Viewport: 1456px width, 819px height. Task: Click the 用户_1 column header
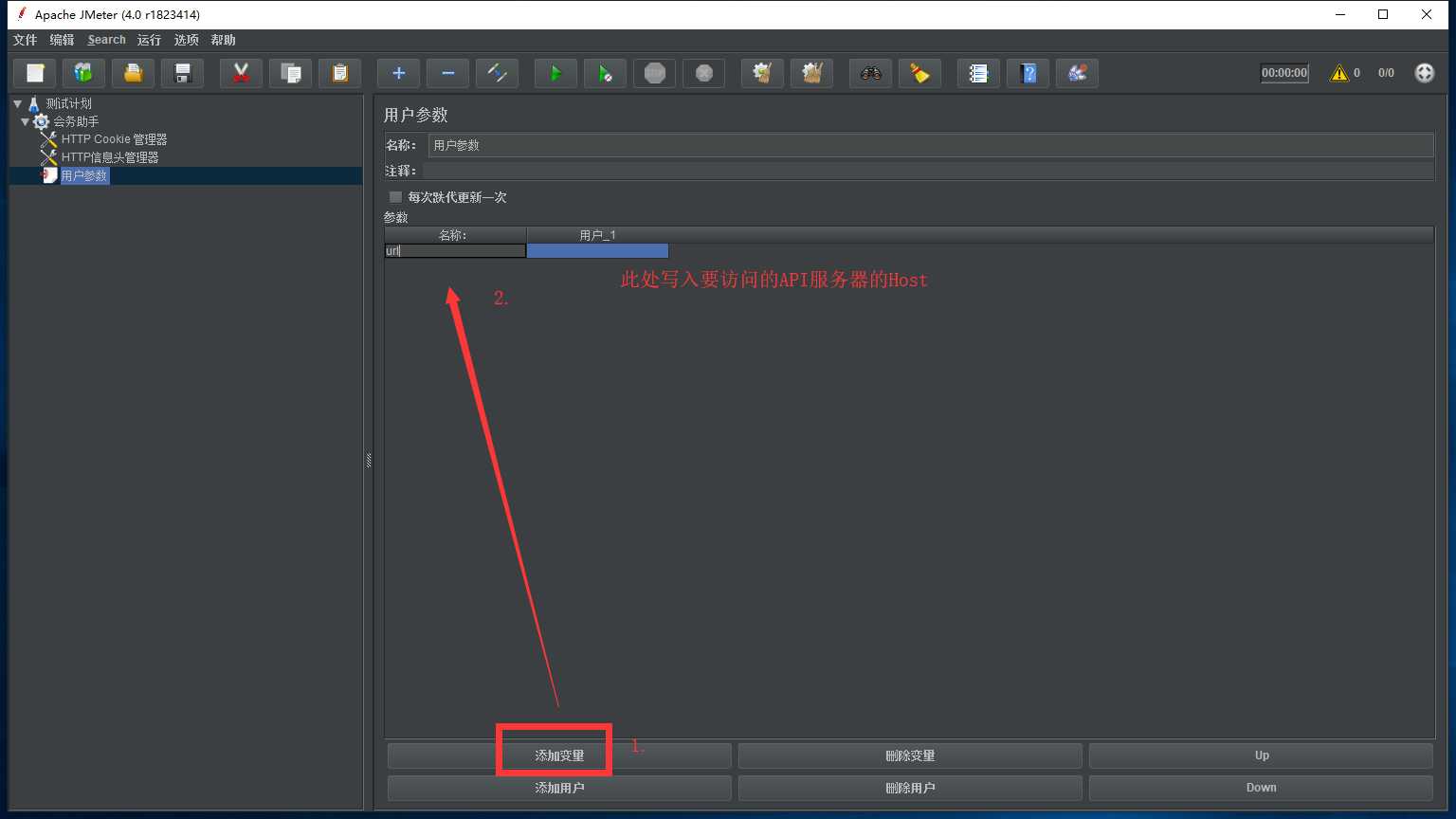(597, 235)
